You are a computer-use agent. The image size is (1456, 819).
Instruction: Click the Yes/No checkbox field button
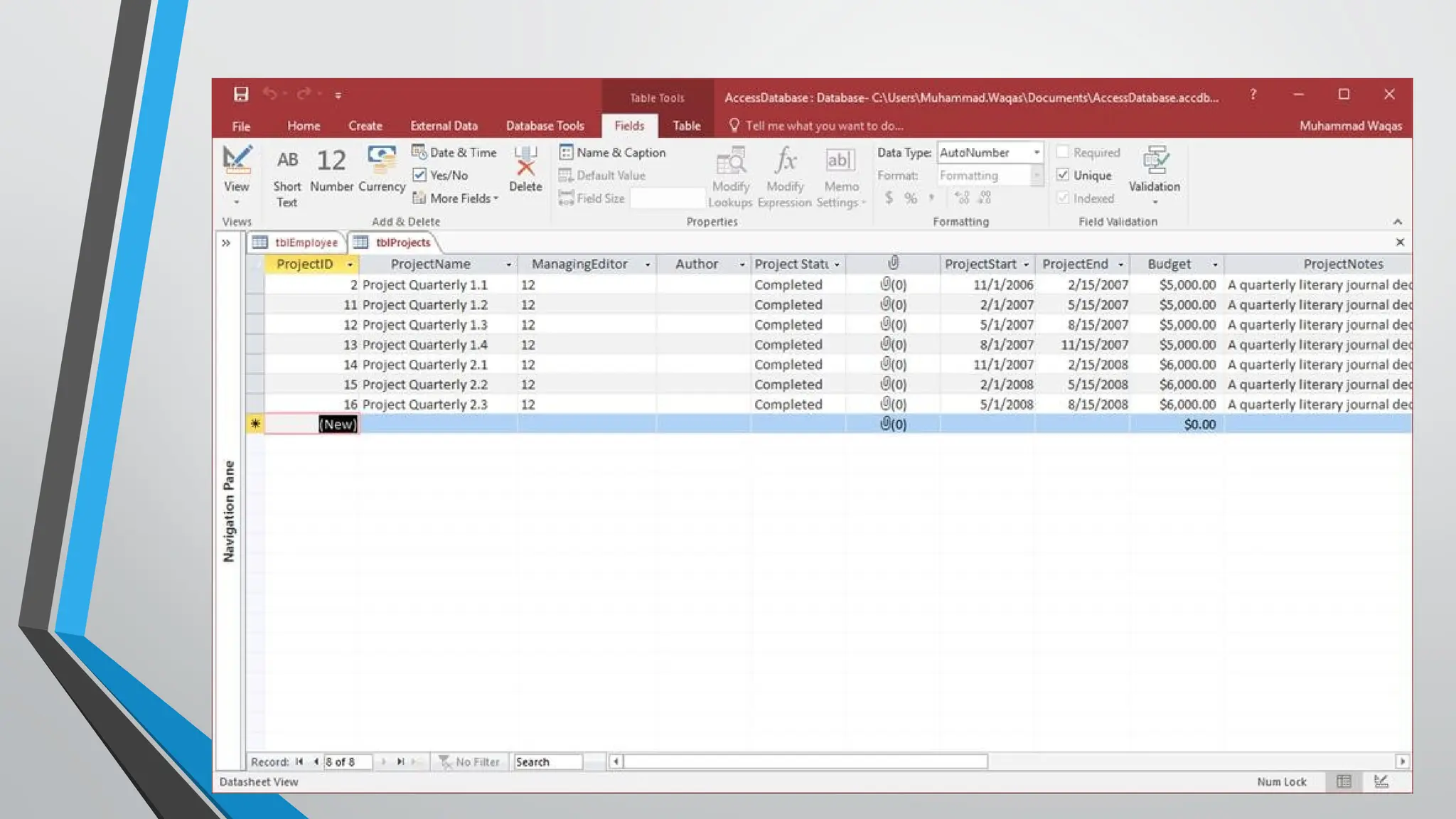pos(441,175)
